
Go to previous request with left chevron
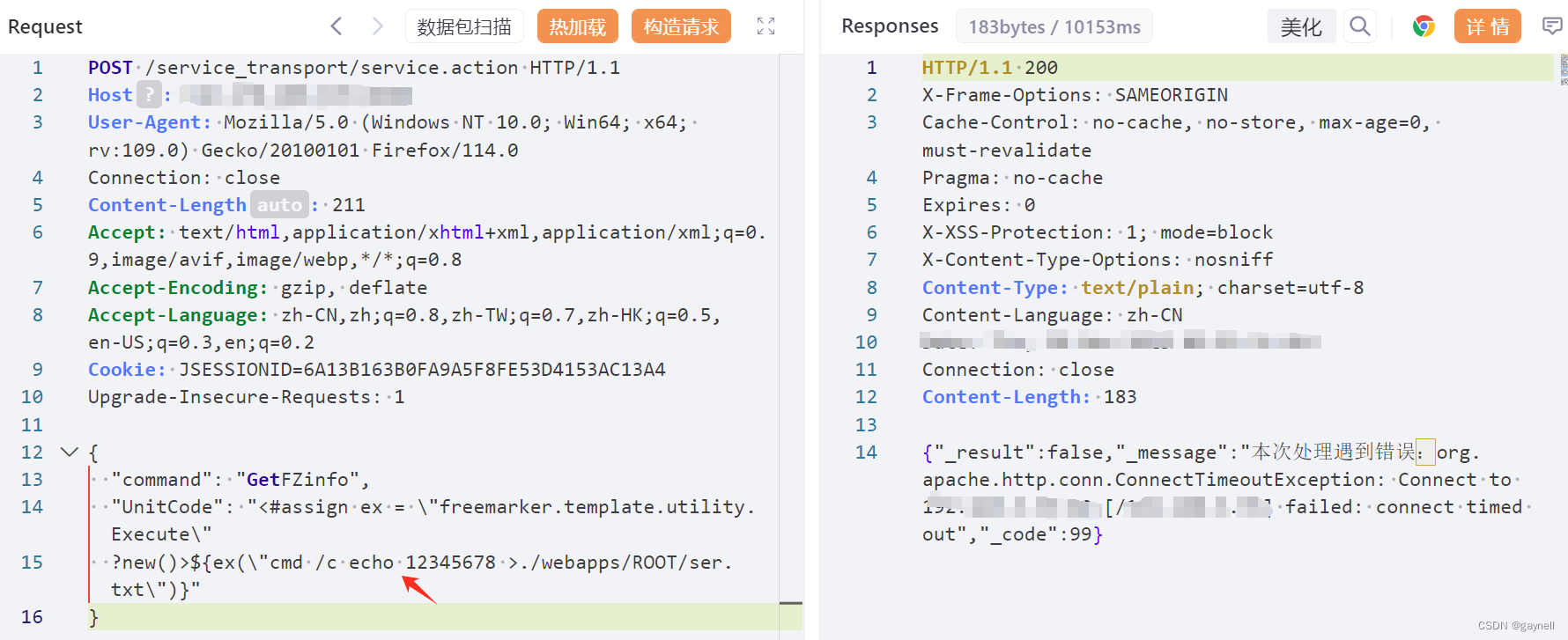tap(337, 26)
